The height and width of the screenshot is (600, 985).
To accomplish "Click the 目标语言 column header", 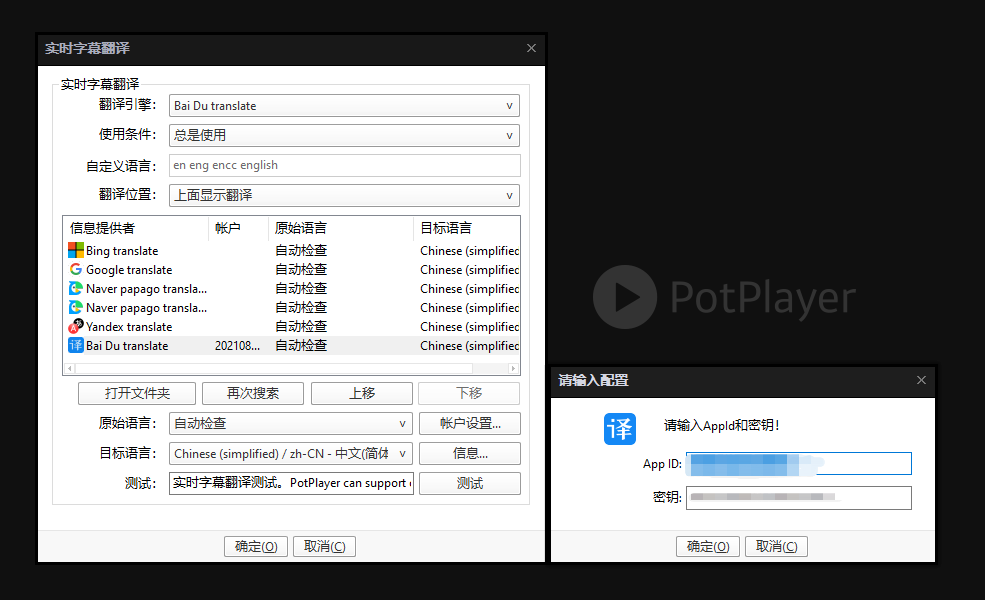I will pyautogui.click(x=466, y=228).
